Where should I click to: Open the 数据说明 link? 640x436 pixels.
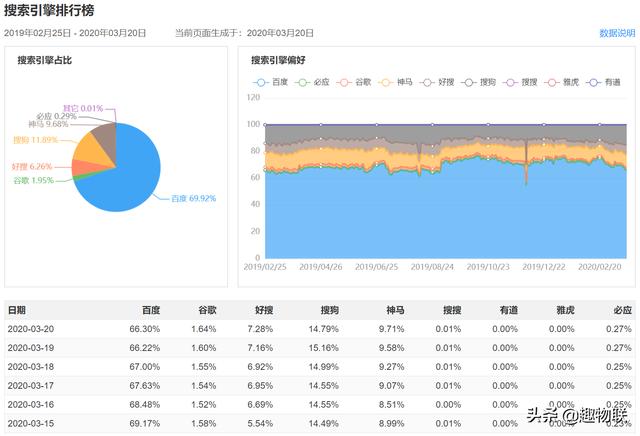click(x=617, y=33)
